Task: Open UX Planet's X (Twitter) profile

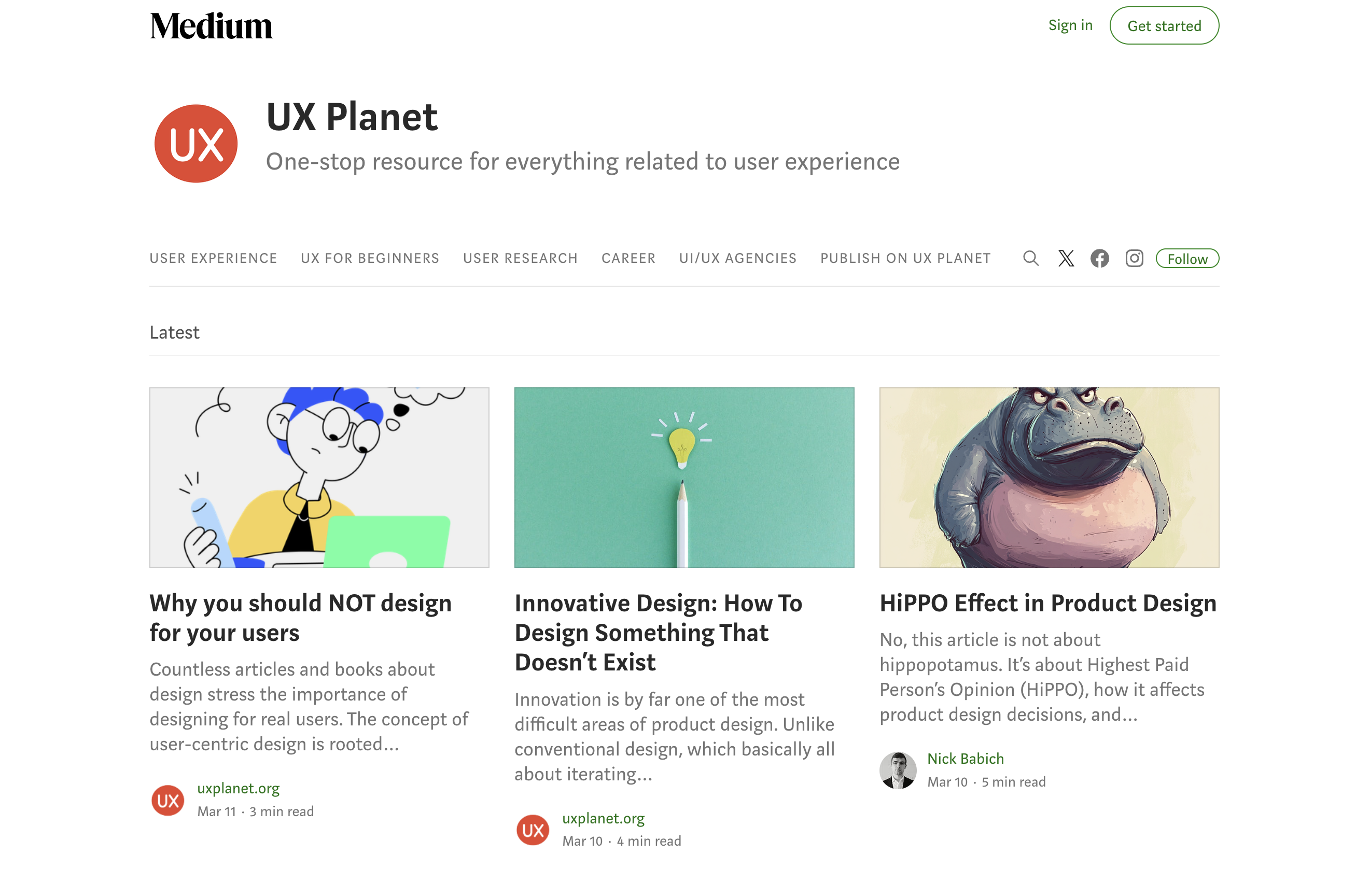Action: tap(1066, 258)
